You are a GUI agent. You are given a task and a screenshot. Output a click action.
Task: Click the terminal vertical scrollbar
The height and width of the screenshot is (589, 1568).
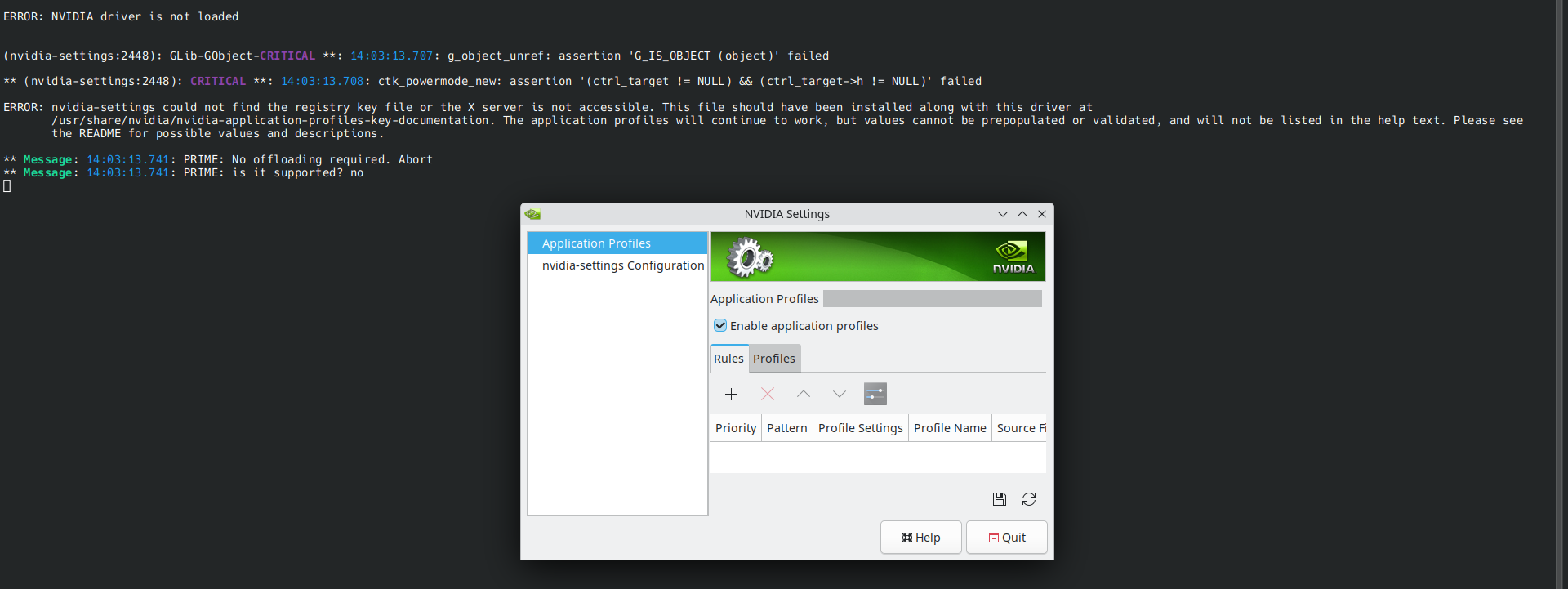(1561, 294)
